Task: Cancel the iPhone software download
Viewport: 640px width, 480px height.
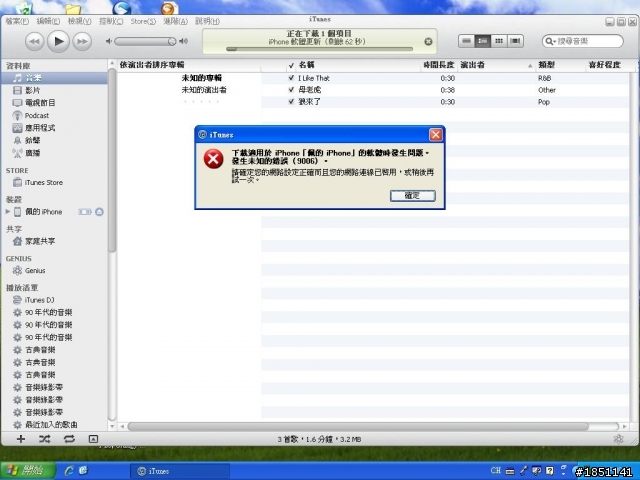Action: point(428,41)
